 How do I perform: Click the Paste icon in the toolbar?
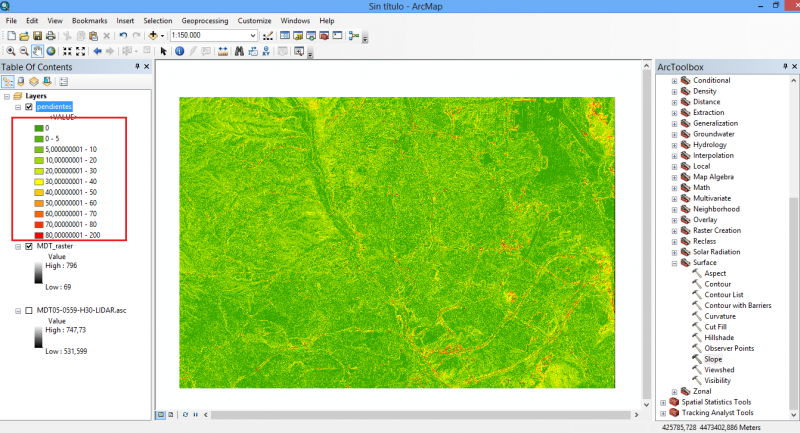pyautogui.click(x=93, y=36)
